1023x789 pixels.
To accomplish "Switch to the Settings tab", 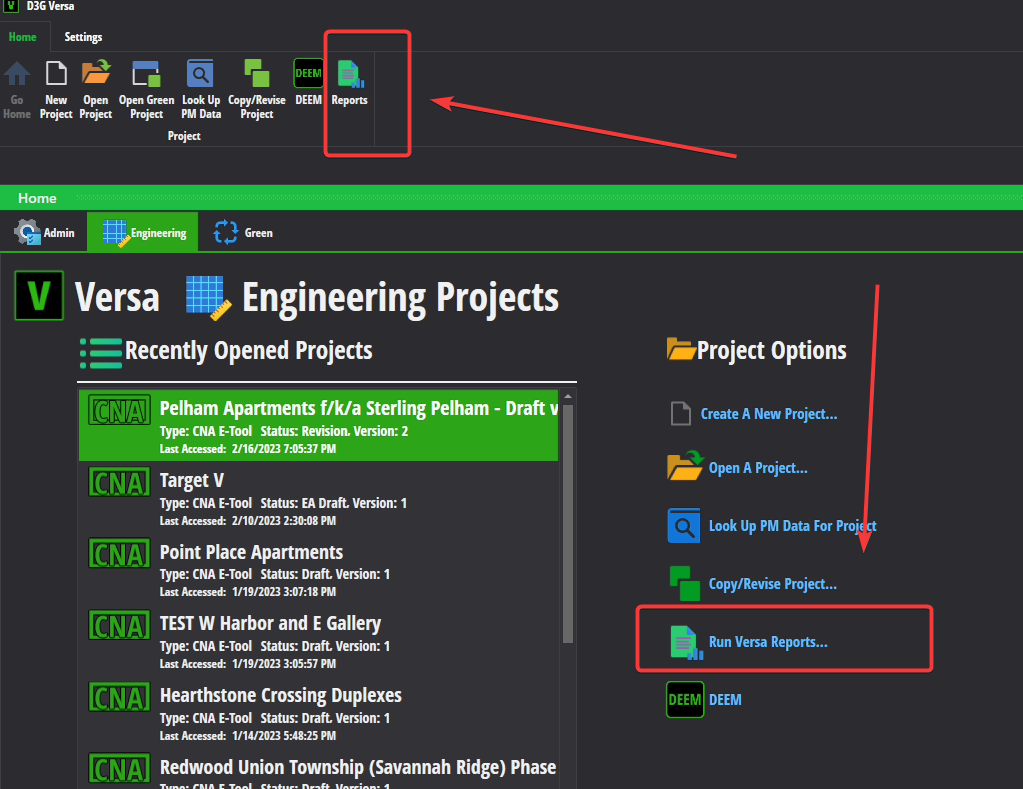I will 83,37.
